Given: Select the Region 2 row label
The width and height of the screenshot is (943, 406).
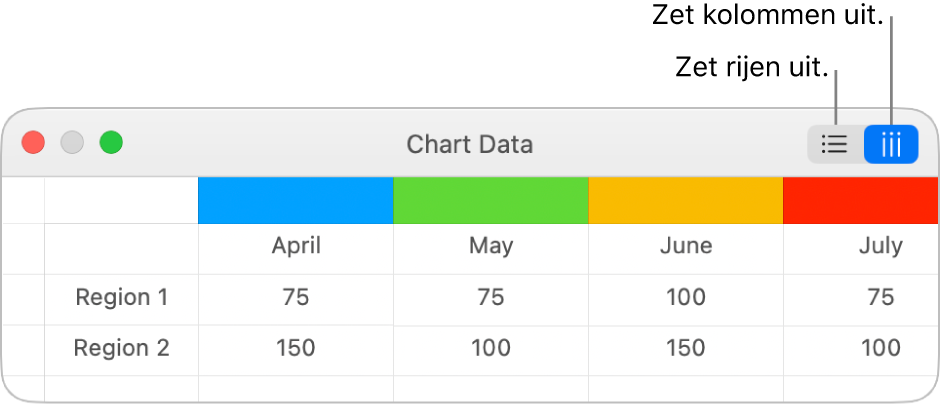Looking at the screenshot, I should point(122,348).
